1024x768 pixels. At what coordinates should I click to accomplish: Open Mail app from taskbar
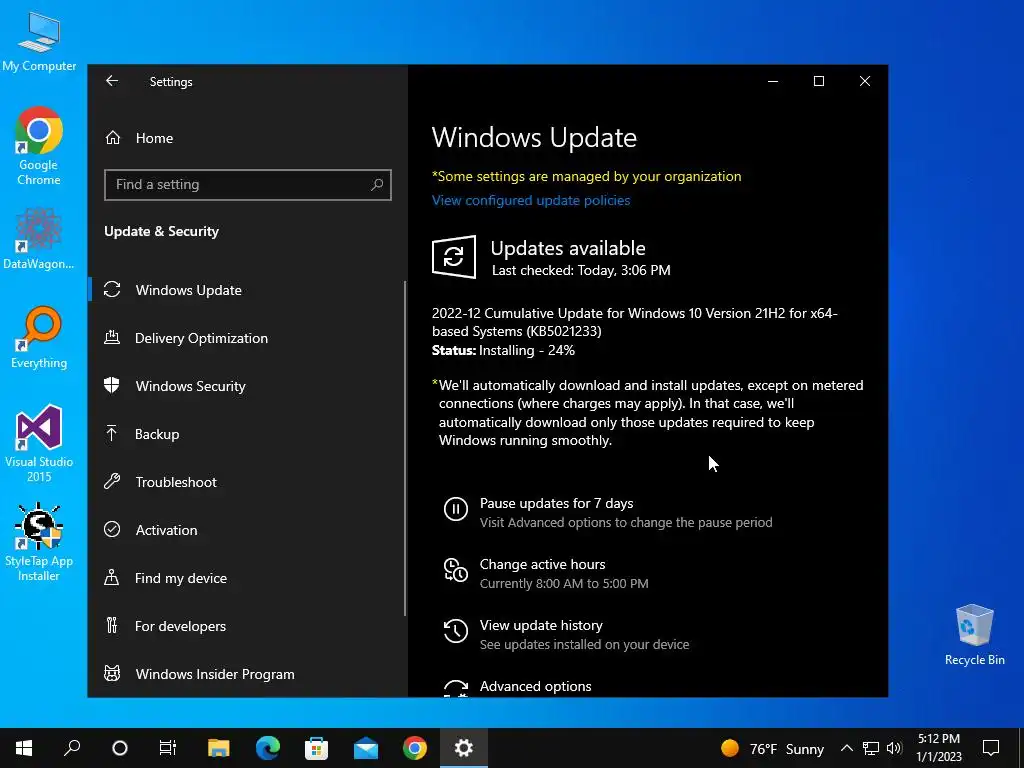click(366, 748)
